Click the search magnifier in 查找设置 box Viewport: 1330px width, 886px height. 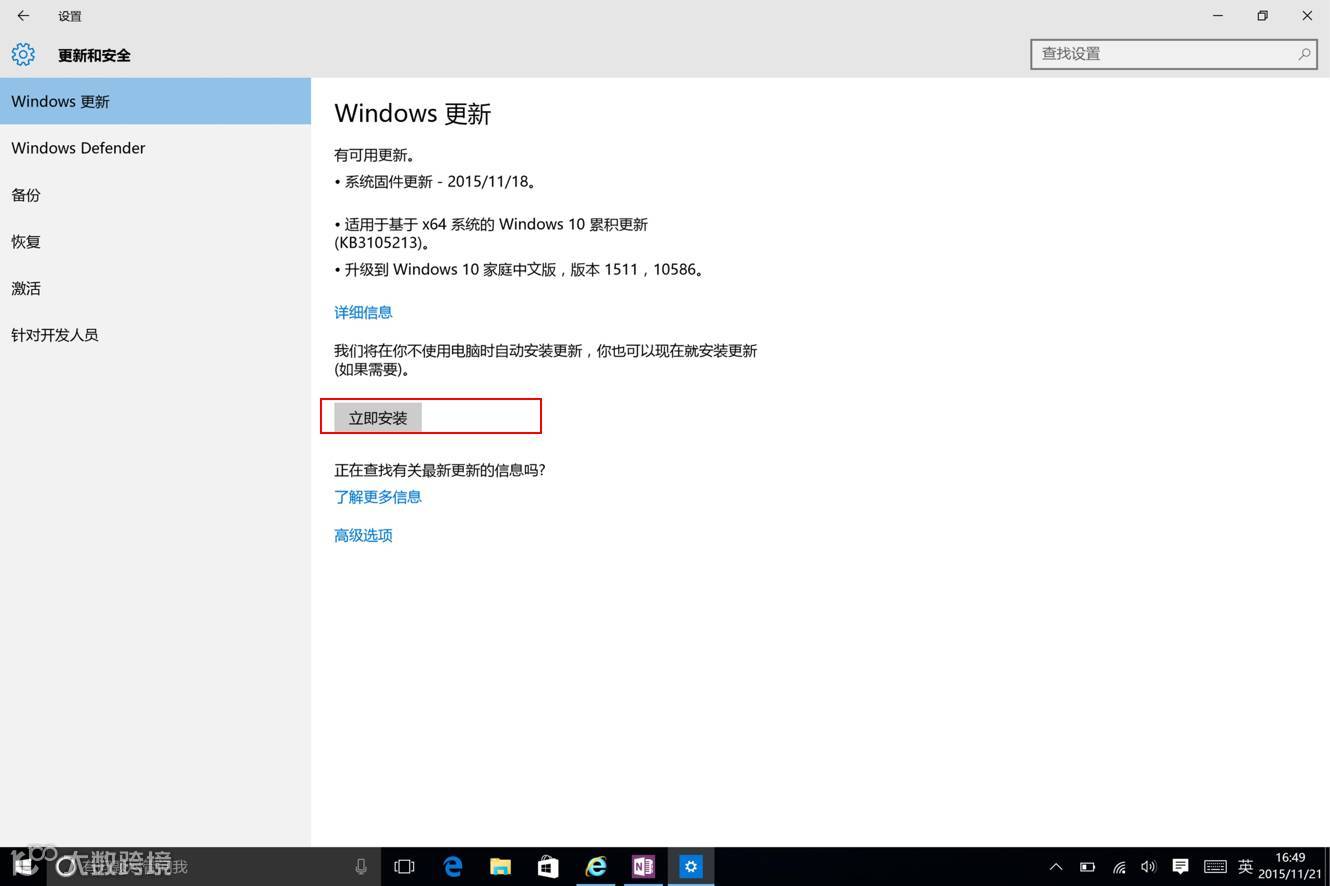(1304, 54)
